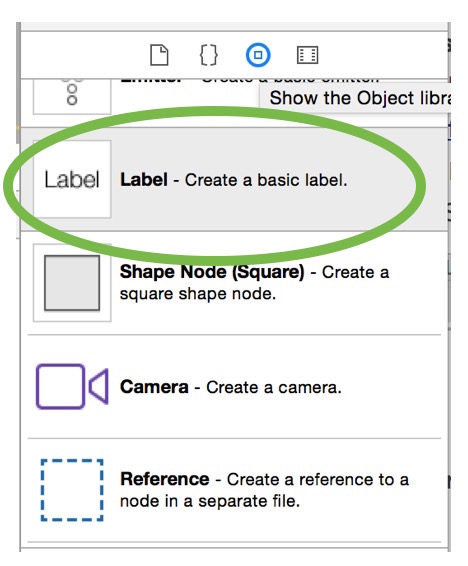Choose the dashed Reference node icon
Screen dimensions: 468x566
[x=72, y=490]
